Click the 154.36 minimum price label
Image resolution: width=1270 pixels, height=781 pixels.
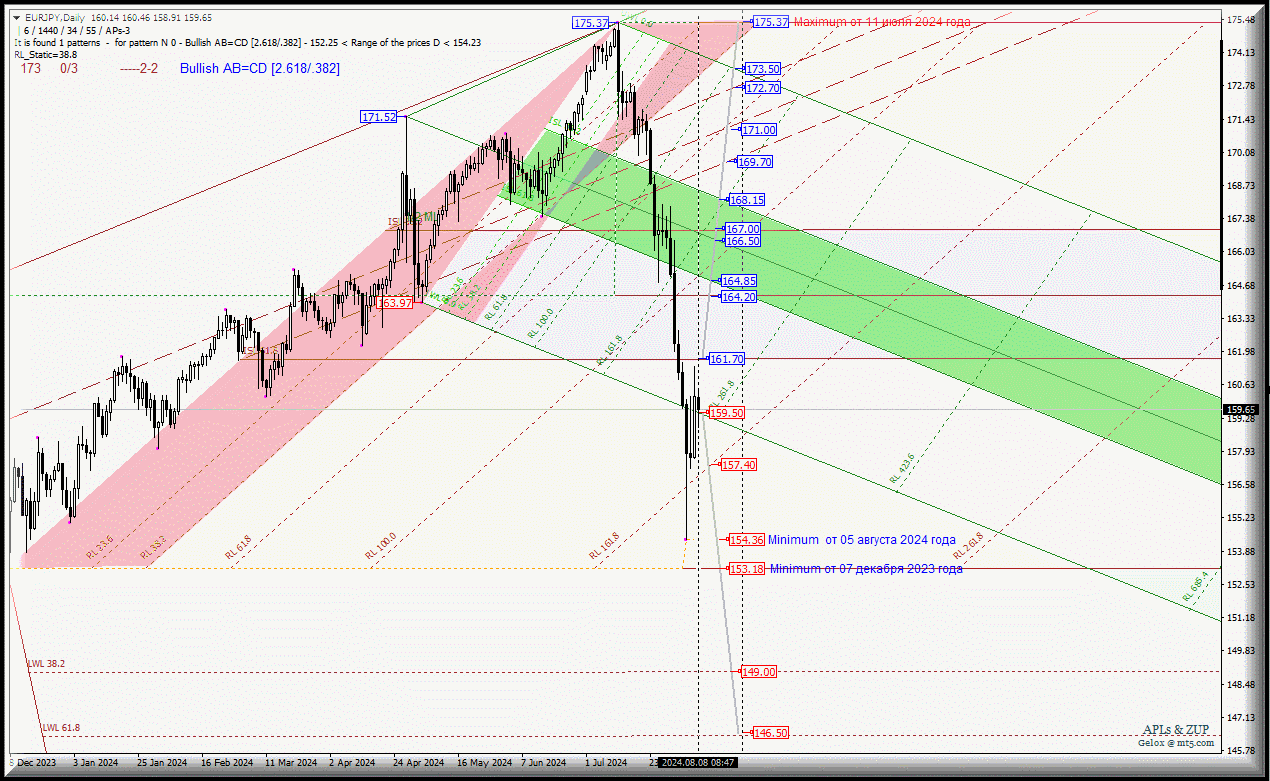click(746, 540)
